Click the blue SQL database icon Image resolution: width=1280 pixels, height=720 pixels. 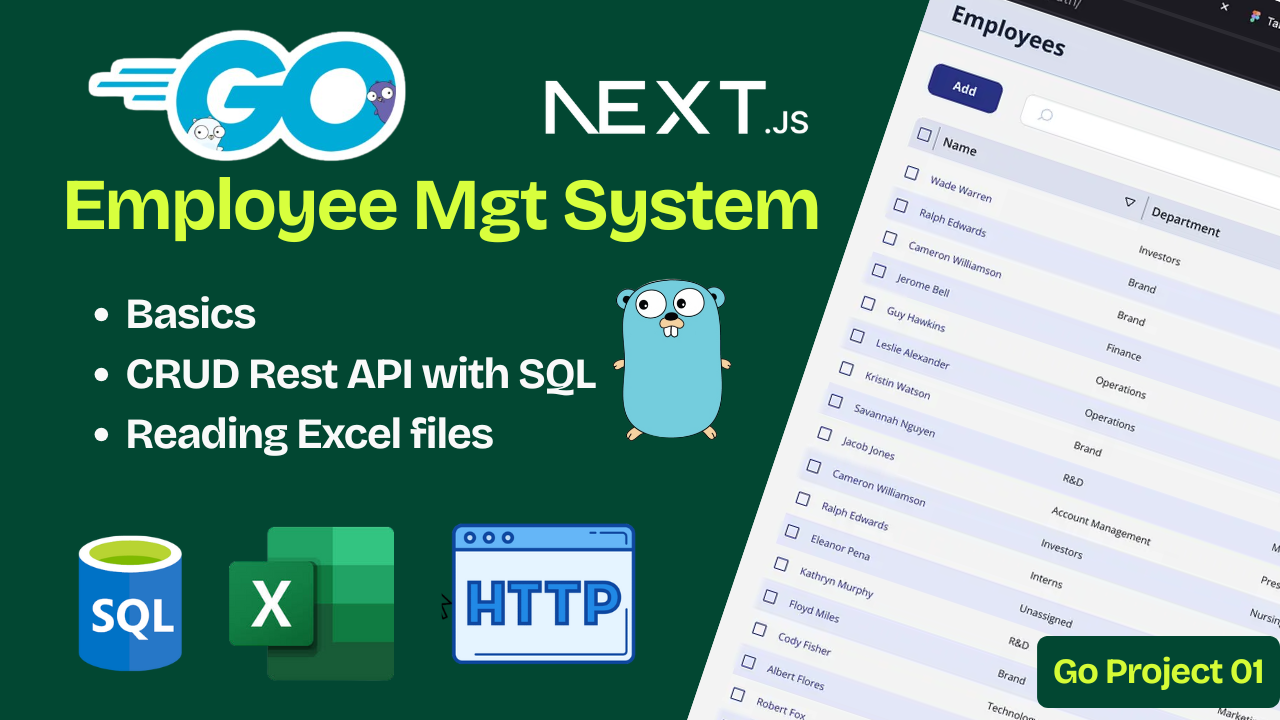click(x=131, y=603)
